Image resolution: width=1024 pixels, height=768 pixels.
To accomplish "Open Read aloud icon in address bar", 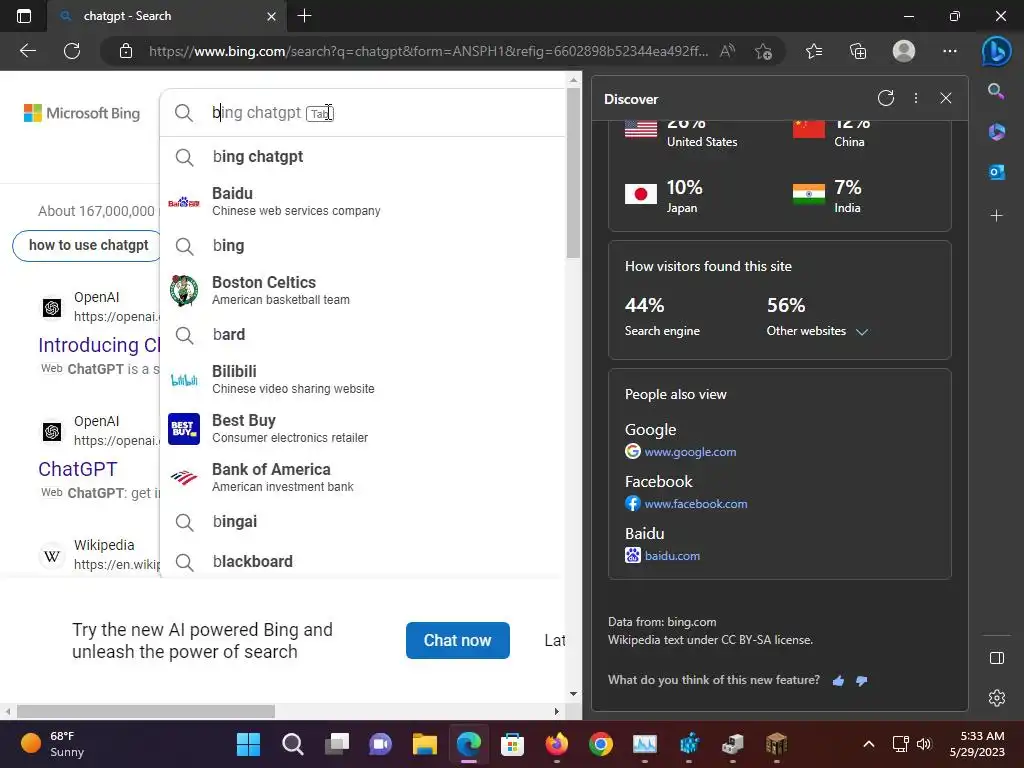I will tap(728, 51).
